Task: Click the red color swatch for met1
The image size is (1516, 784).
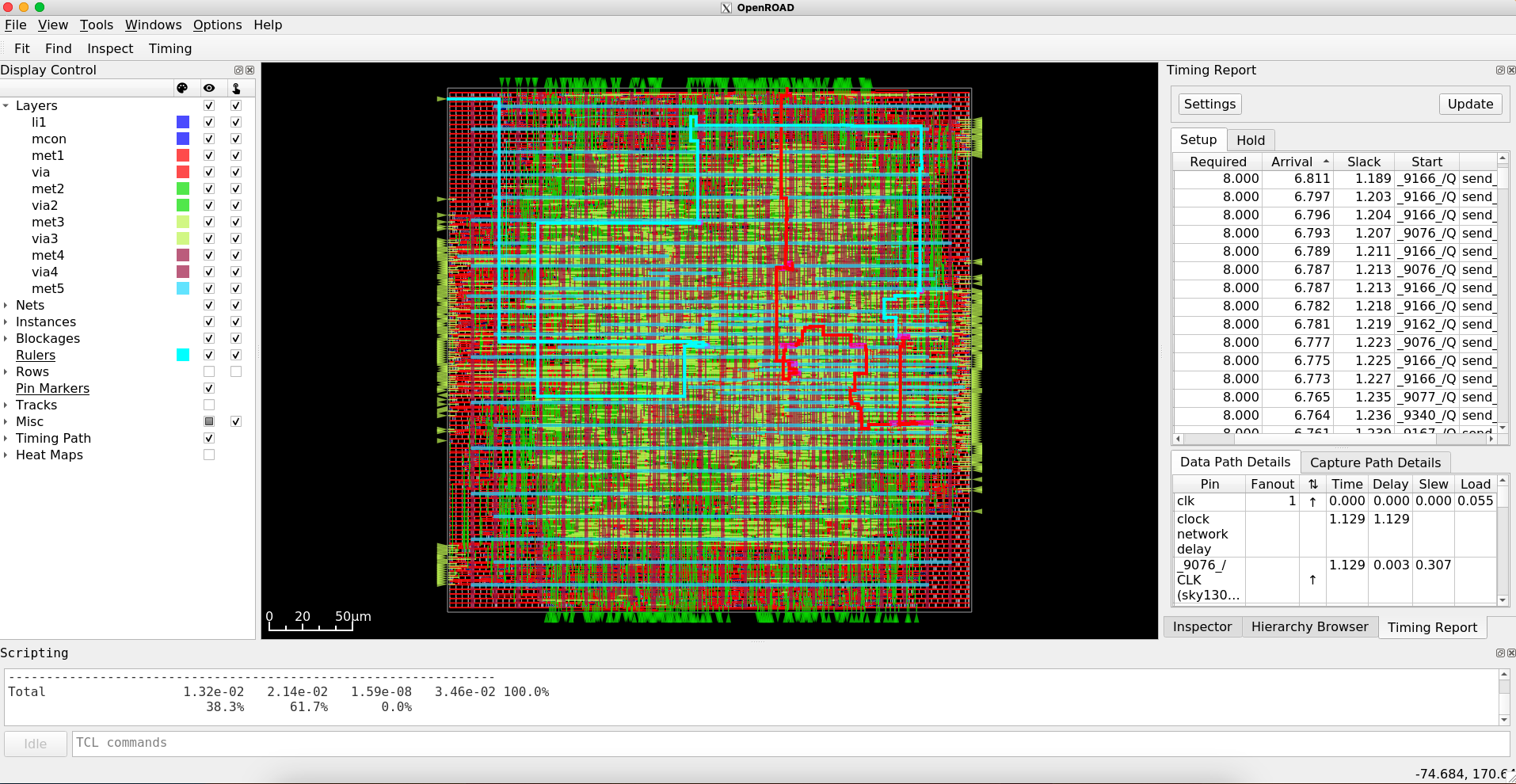Action: [x=184, y=155]
